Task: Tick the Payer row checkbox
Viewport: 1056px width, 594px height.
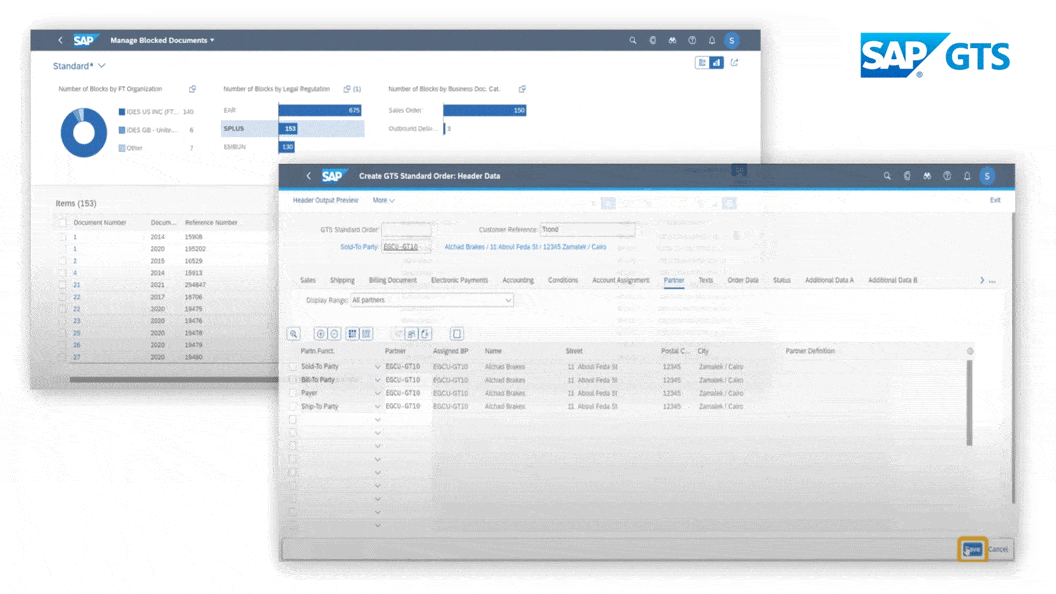Action: (x=293, y=394)
